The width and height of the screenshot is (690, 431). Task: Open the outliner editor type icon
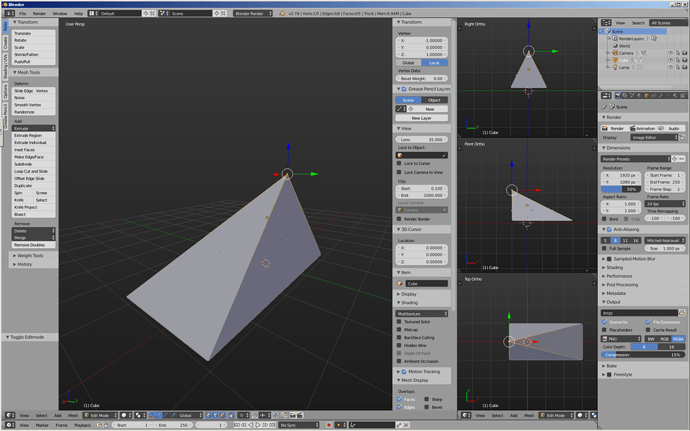tap(606, 22)
